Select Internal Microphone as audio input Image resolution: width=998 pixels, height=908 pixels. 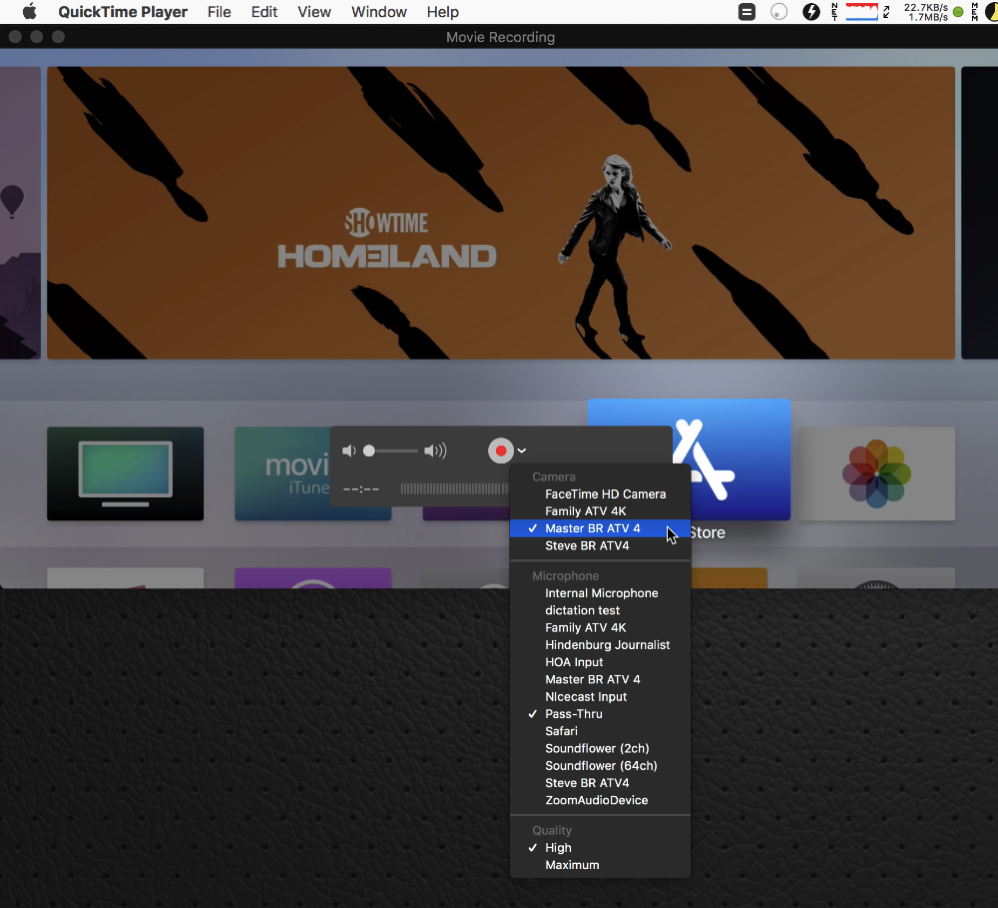[601, 593]
